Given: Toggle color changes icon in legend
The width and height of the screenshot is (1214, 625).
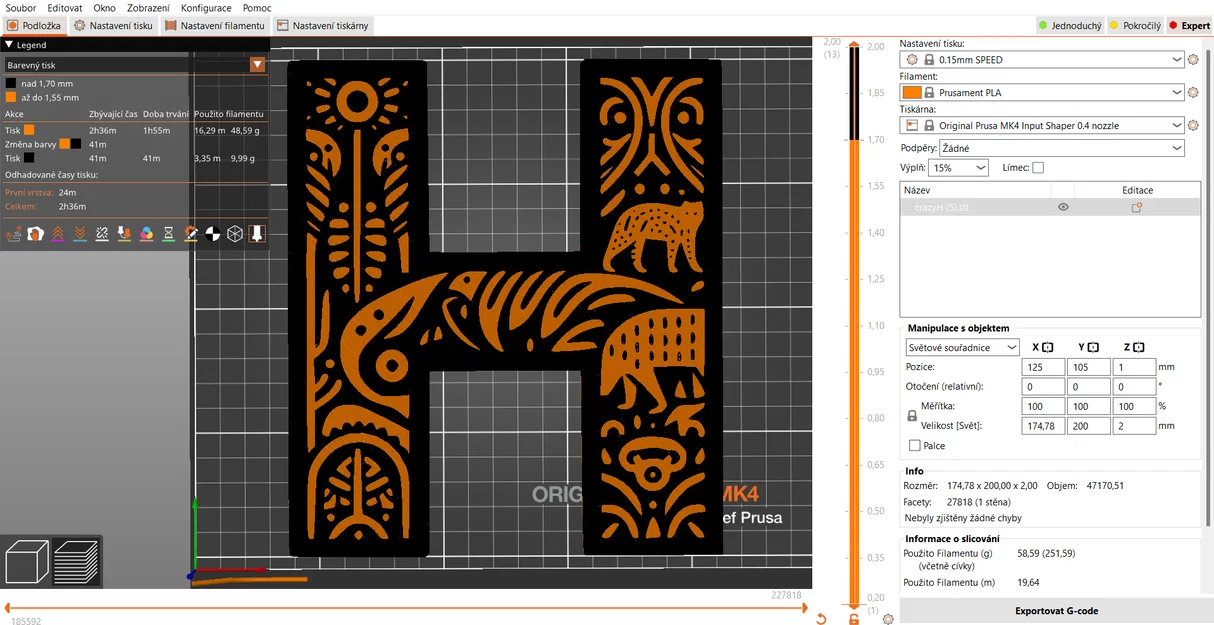Looking at the screenshot, I should pyautogui.click(x=146, y=233).
